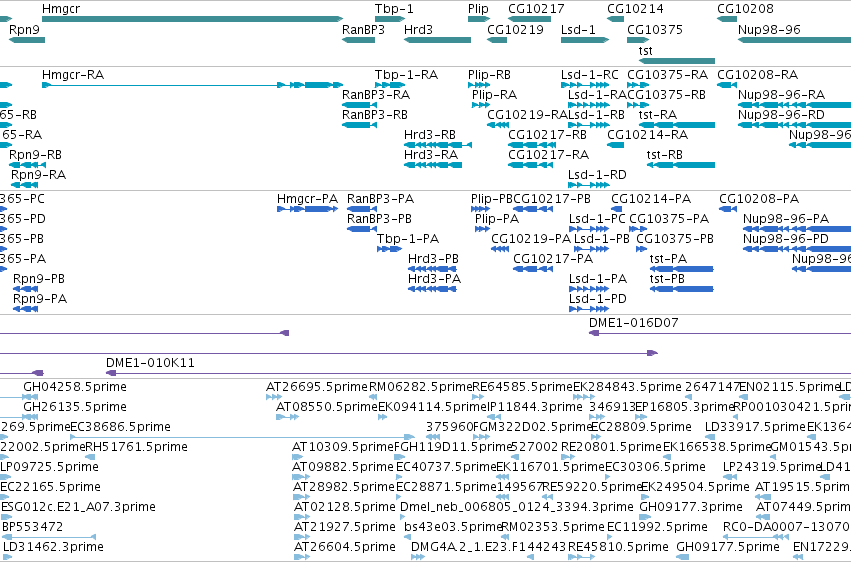
Task: Click the 'LD31462.3prime' EST label
Action: (x=53, y=547)
